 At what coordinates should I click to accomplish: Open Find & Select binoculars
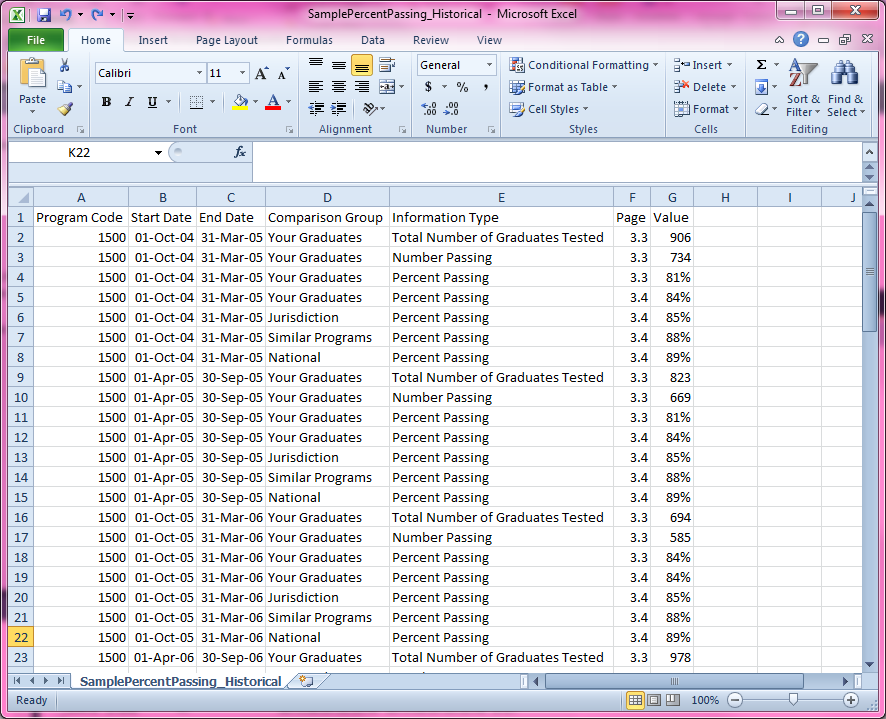coord(846,88)
